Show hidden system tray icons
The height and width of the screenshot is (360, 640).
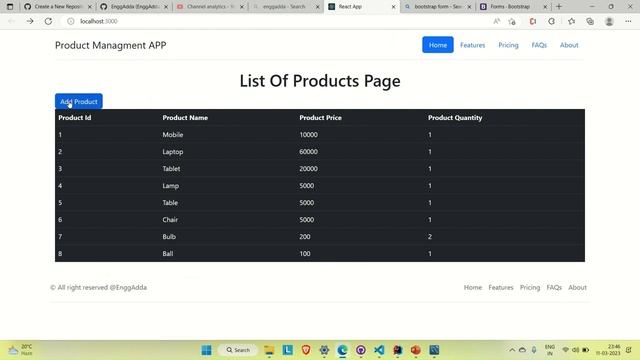[x=512, y=350]
